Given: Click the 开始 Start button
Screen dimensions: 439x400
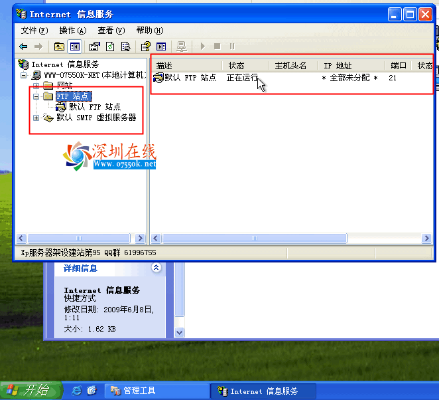Looking at the screenshot, I should [x=31, y=390].
